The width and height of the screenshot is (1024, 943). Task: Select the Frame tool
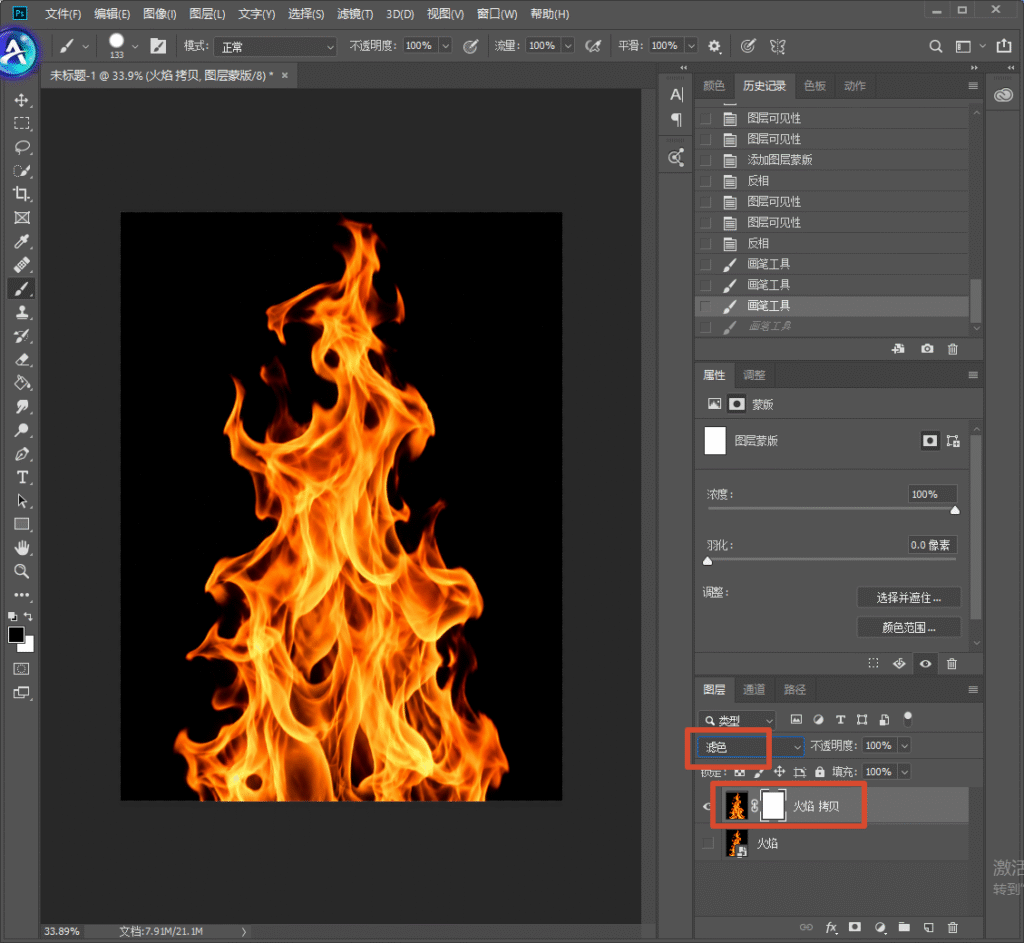22,217
